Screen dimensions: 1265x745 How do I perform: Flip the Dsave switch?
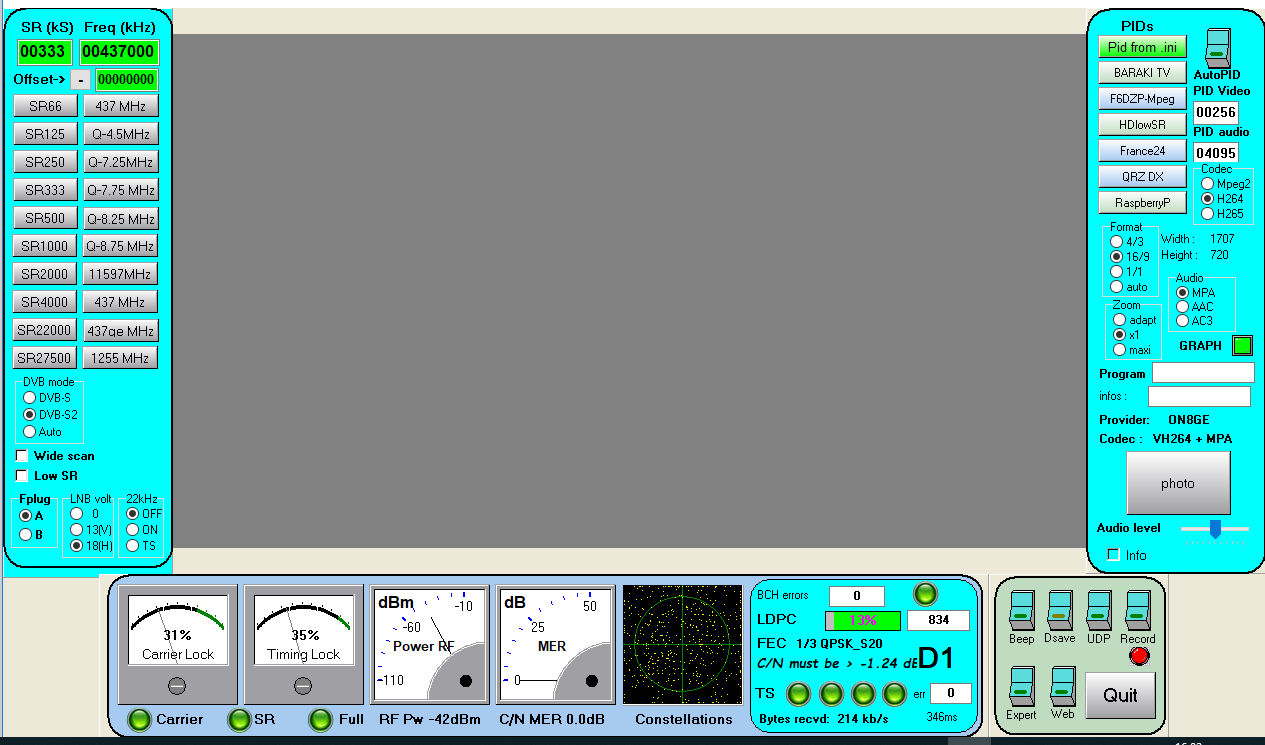(1060, 611)
